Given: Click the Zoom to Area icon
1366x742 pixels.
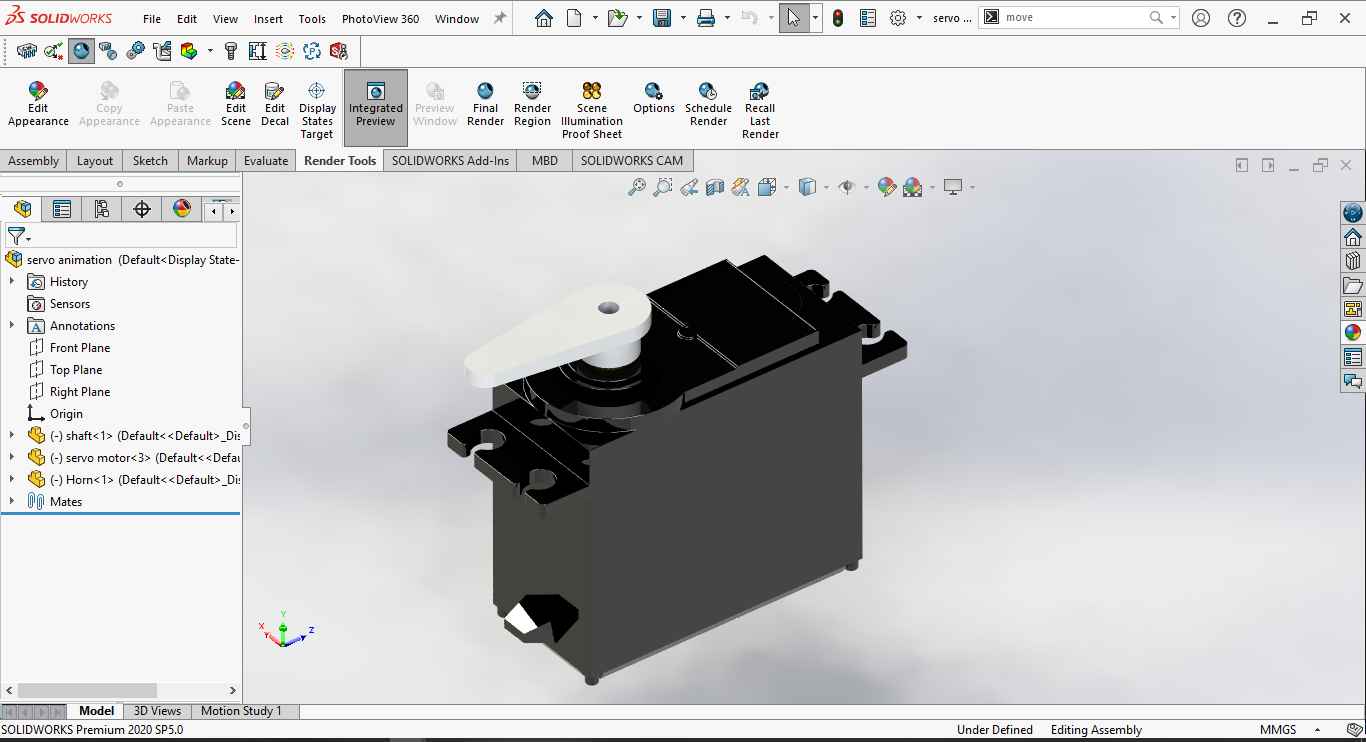Looking at the screenshot, I should click(x=662, y=187).
